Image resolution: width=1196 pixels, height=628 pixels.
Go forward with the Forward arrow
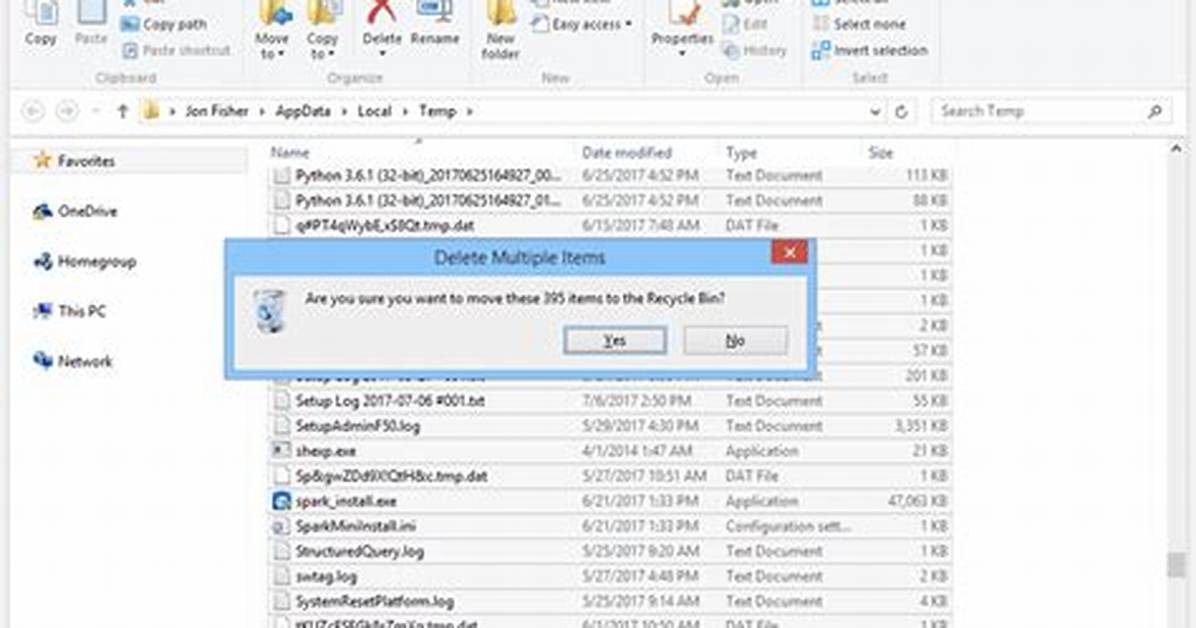[67, 111]
